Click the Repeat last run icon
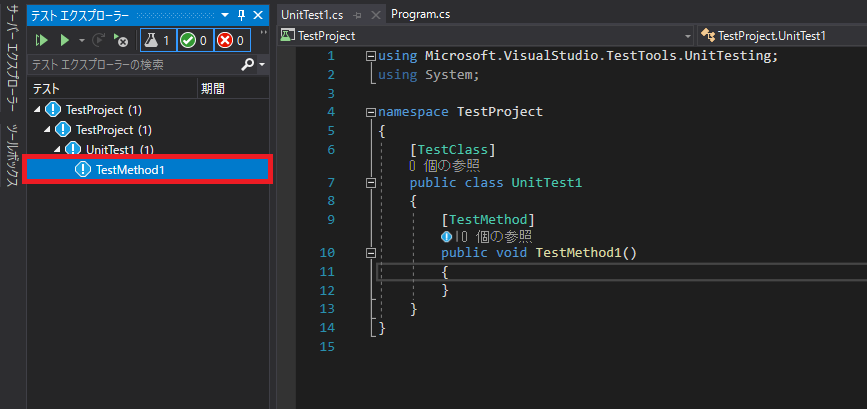Image resolution: width=867 pixels, height=409 pixels. coord(100,40)
